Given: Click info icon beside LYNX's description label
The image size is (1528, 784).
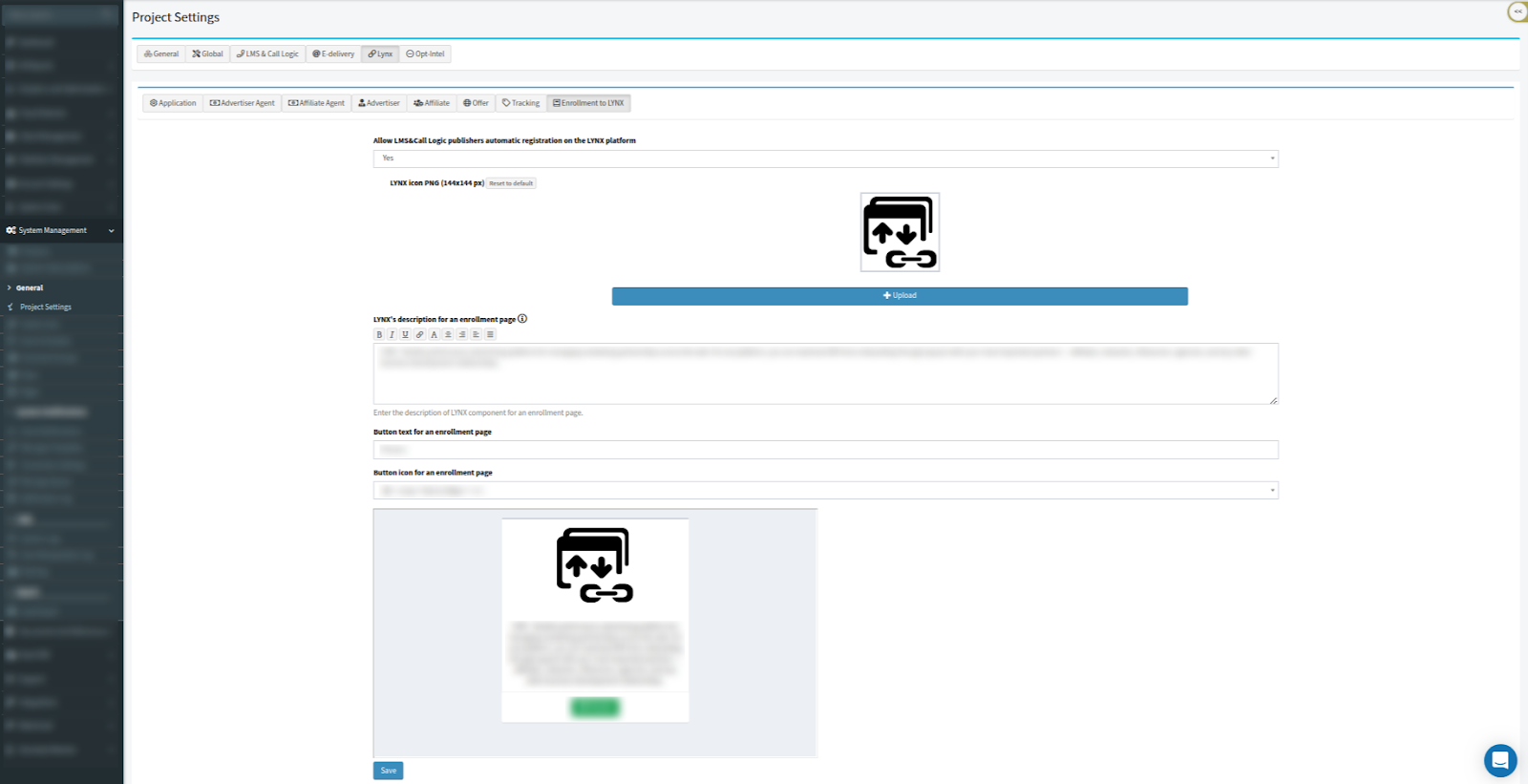Looking at the screenshot, I should 522,319.
